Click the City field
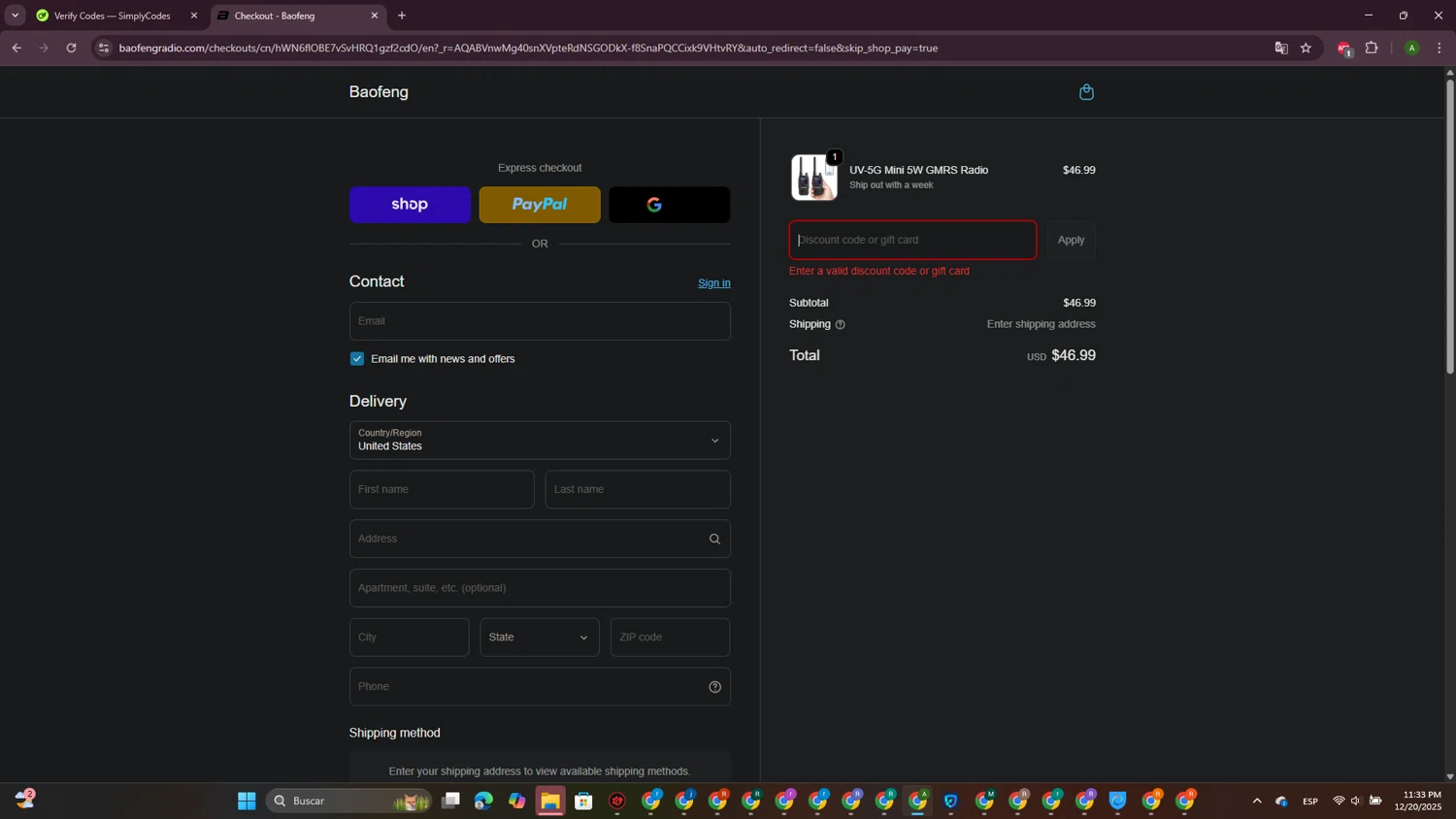 tap(409, 638)
